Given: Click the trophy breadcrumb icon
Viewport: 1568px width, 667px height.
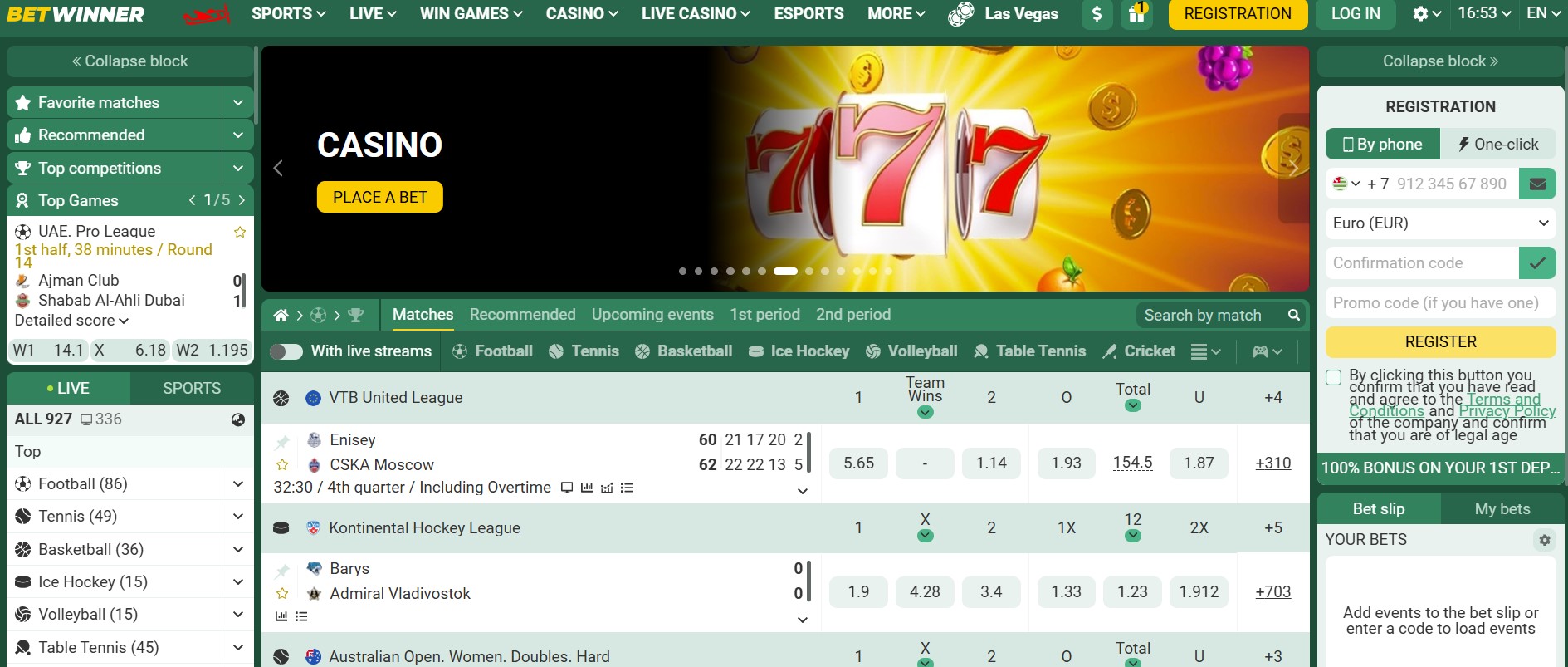Looking at the screenshot, I should click(x=356, y=316).
